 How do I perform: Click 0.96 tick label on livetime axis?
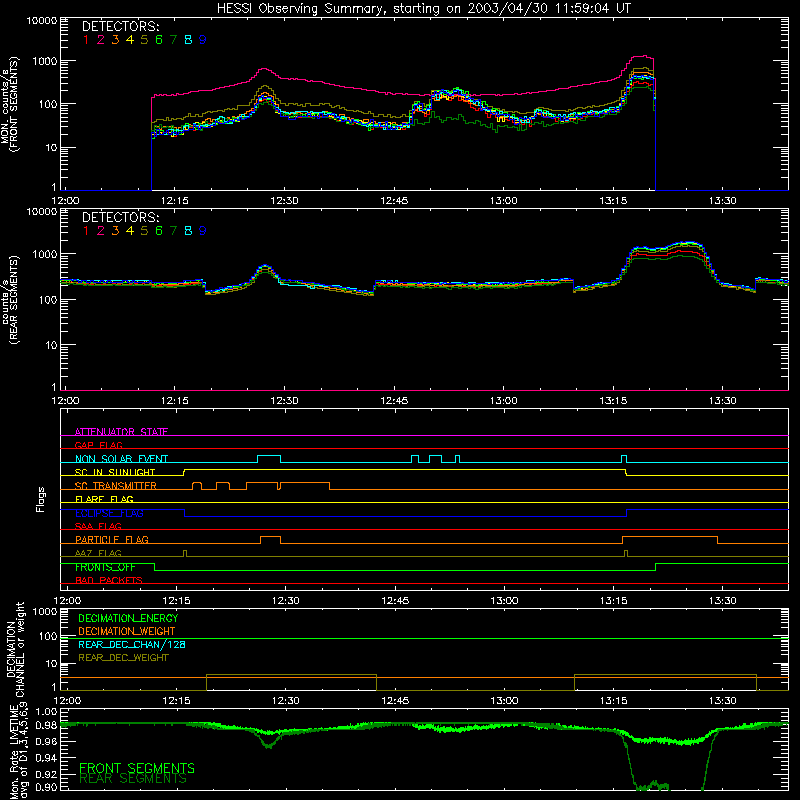45,741
